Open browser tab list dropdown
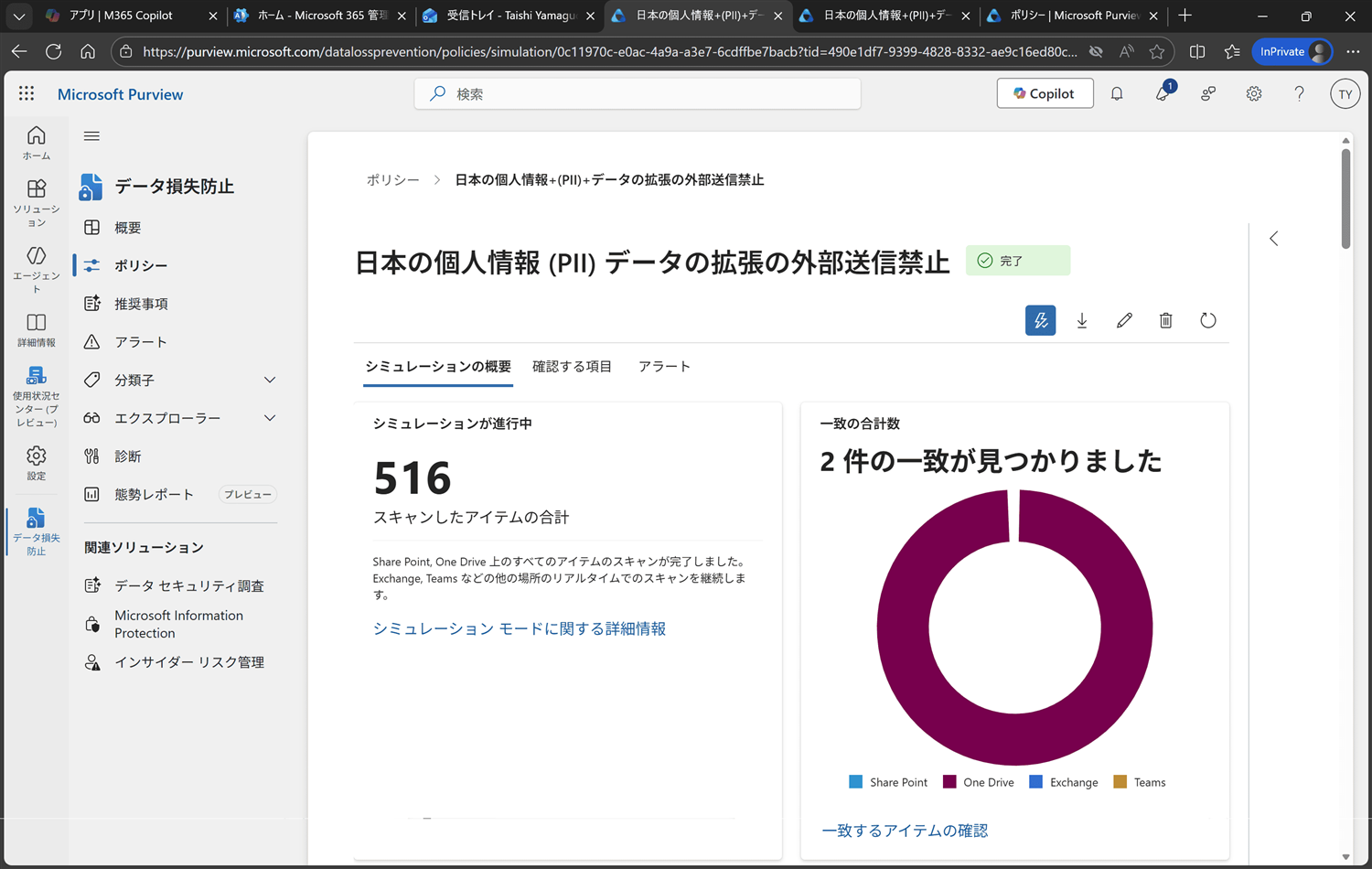The image size is (1372, 869). [x=18, y=16]
